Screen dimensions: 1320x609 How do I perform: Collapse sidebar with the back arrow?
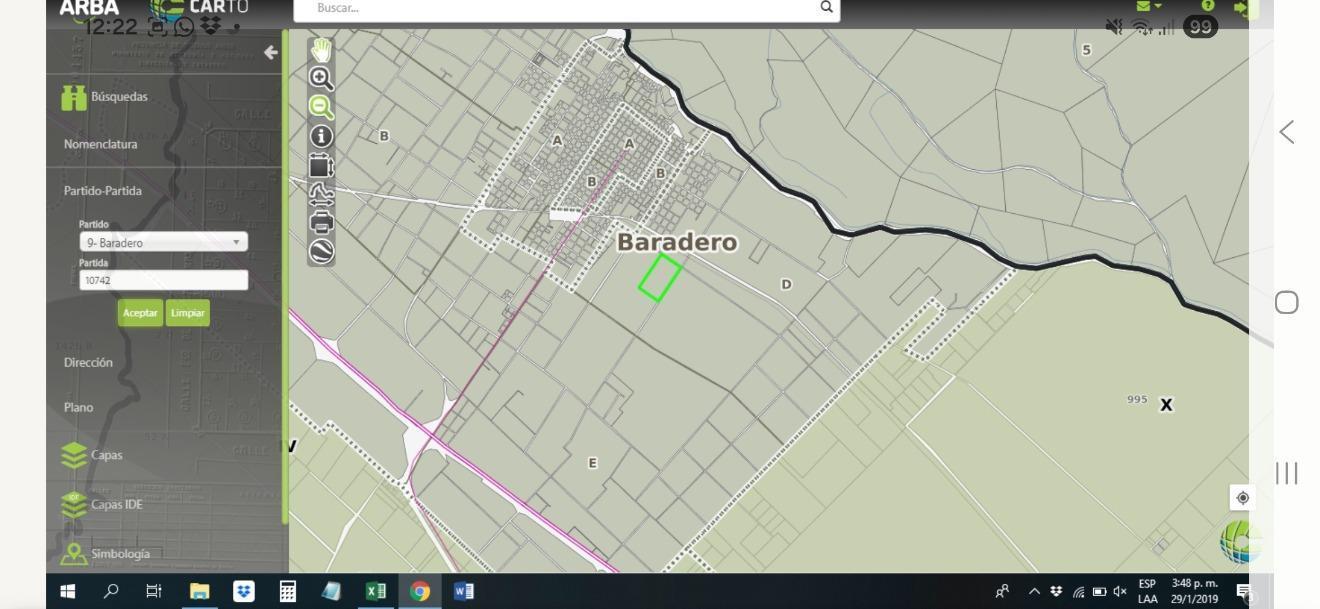click(270, 52)
